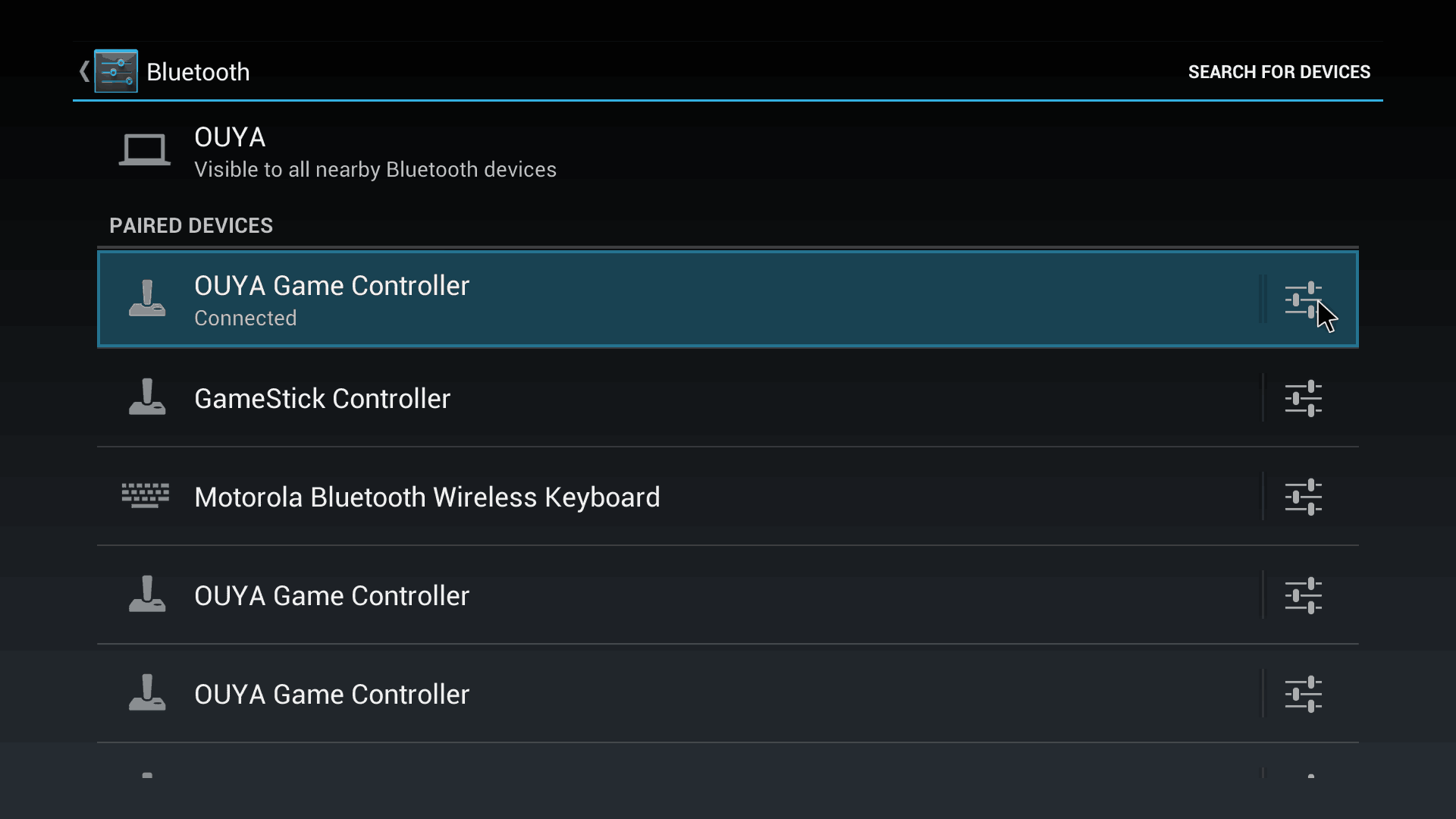Click PAIRED DEVICES section header
Viewport: 1456px width, 819px height.
click(x=191, y=226)
